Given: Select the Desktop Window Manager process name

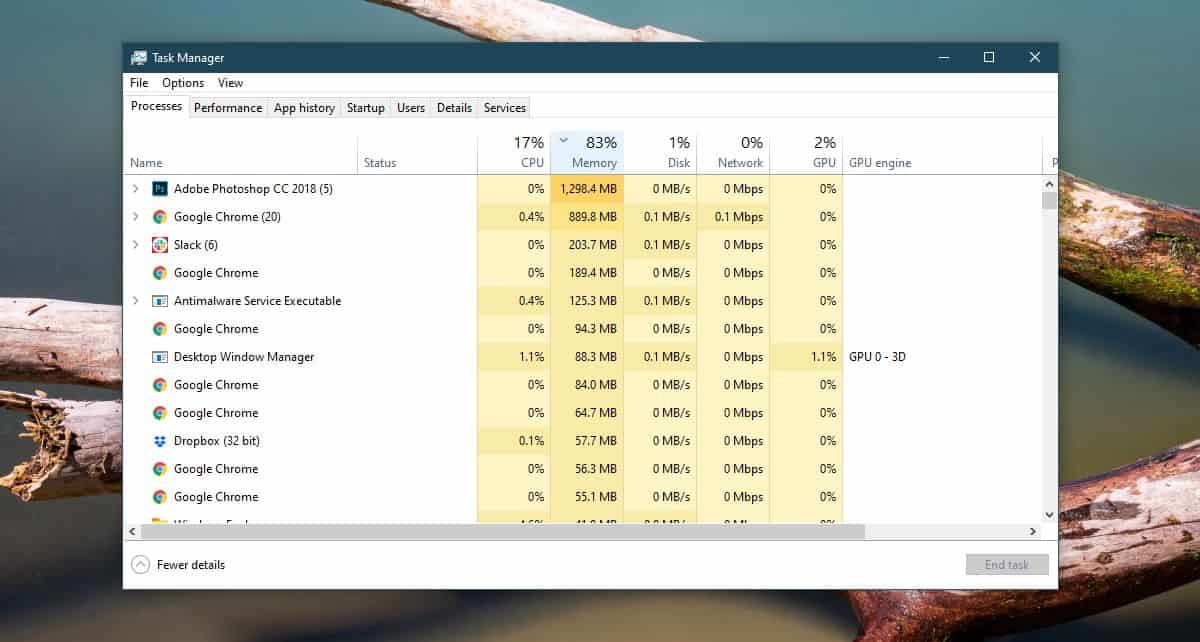Looking at the screenshot, I should coord(244,356).
